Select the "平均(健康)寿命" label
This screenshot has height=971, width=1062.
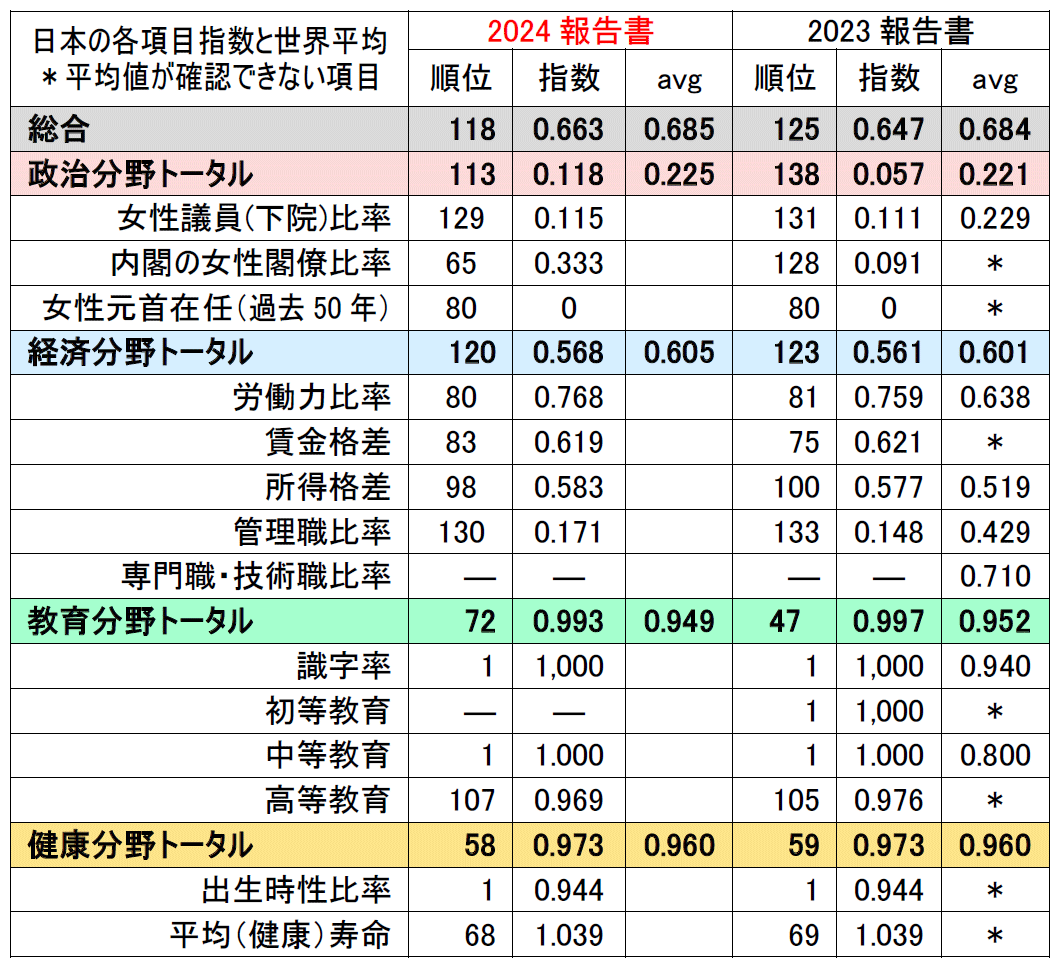(x=280, y=935)
